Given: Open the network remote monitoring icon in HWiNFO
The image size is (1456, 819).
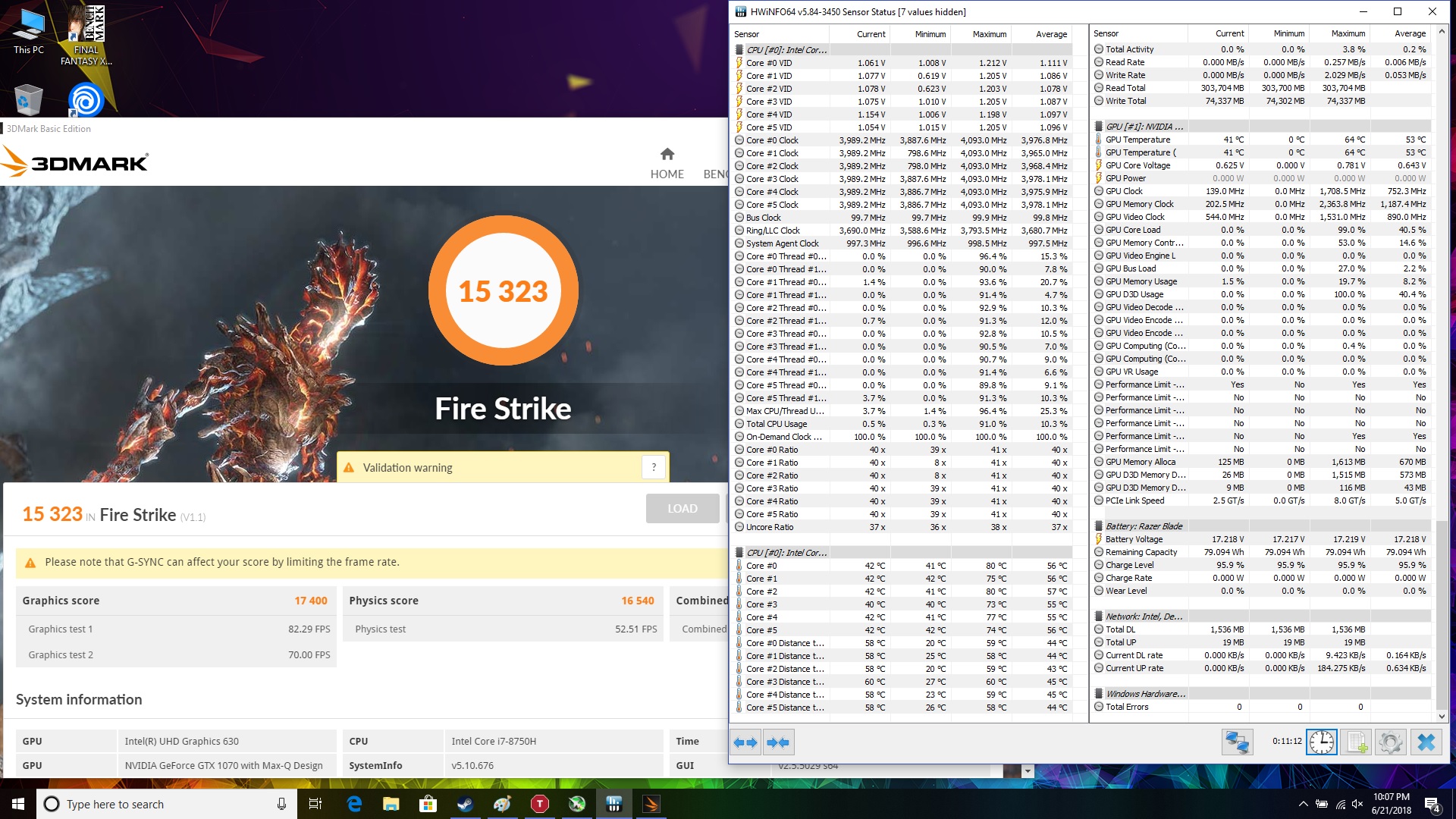Looking at the screenshot, I should click(1237, 742).
